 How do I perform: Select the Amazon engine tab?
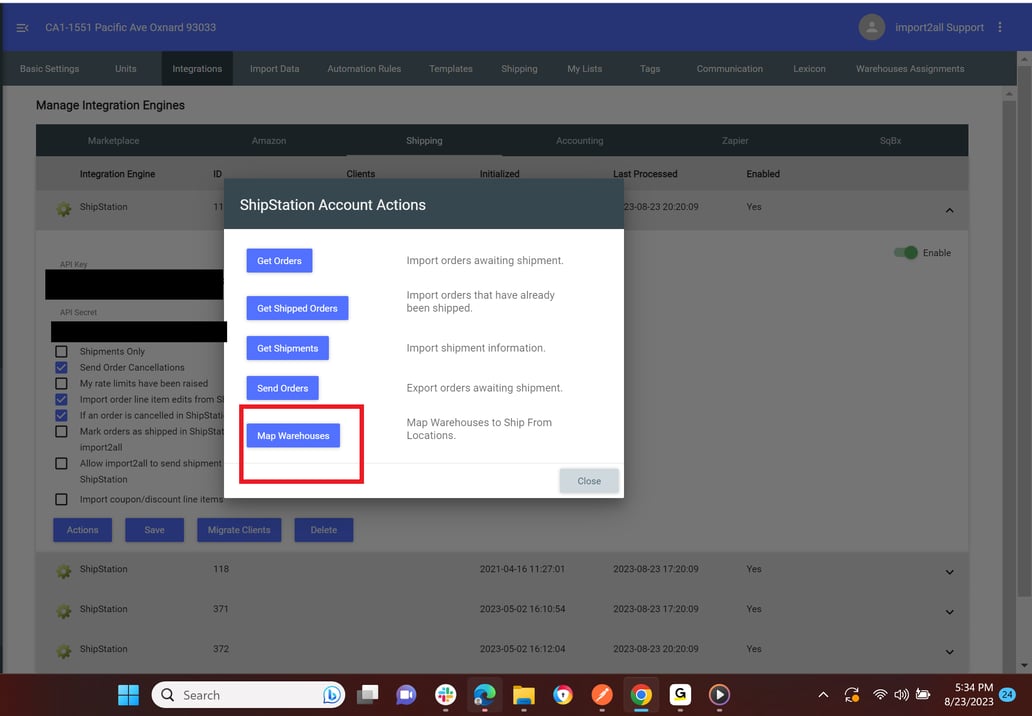pyautogui.click(x=269, y=141)
